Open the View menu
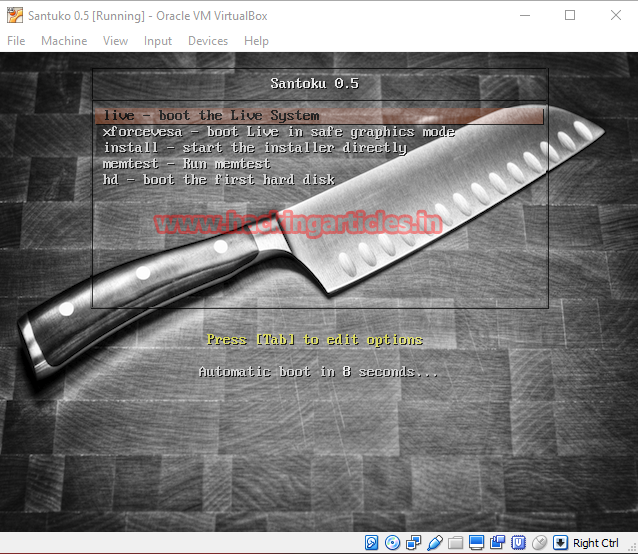Screen dimensions: 638x554 (x=115, y=41)
